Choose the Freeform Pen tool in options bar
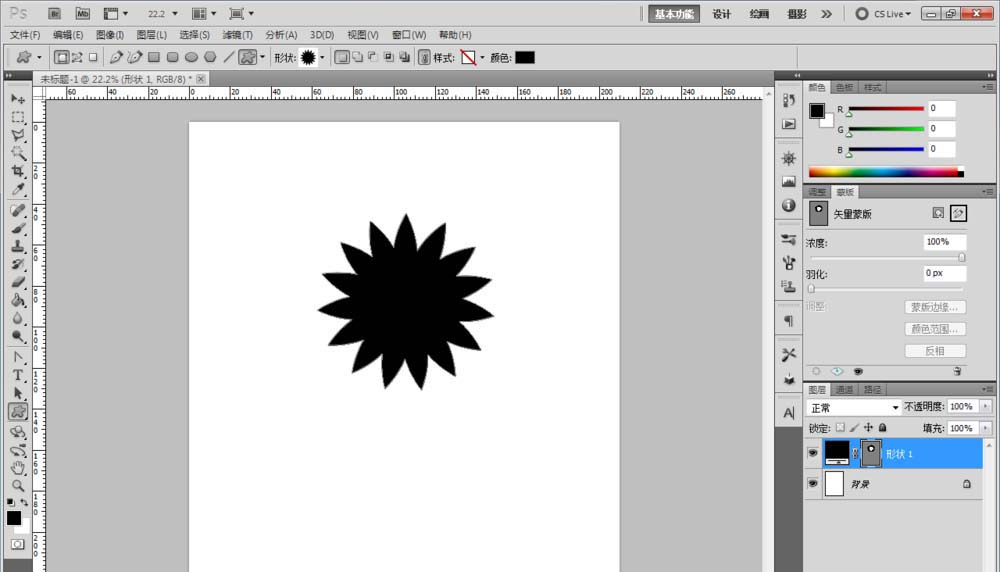 click(x=135, y=57)
